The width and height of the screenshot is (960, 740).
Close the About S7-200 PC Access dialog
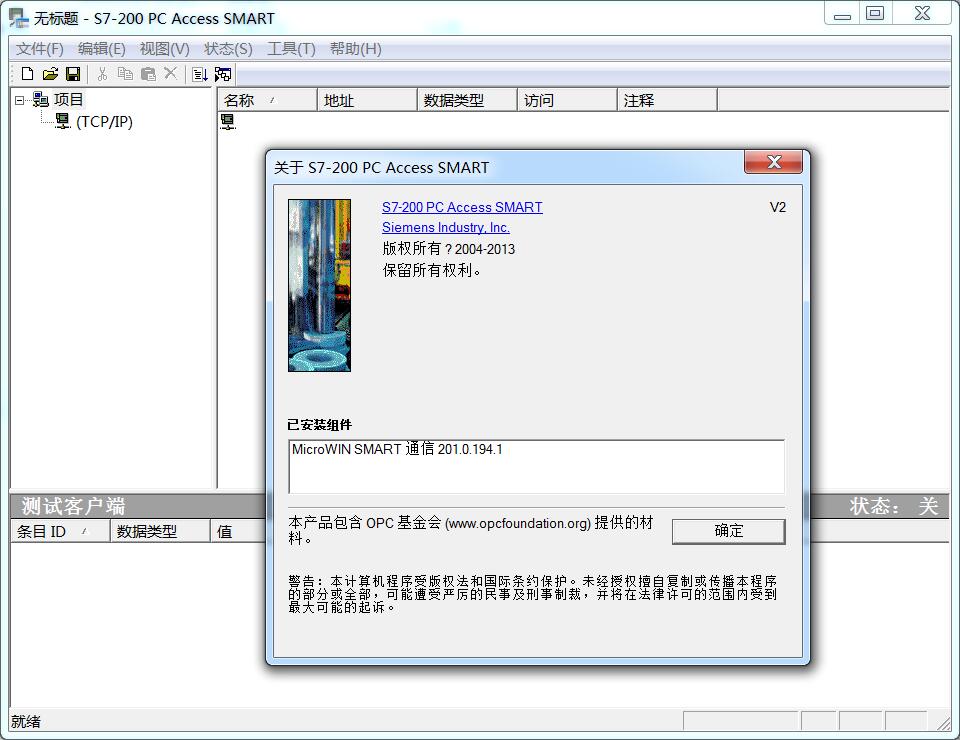coord(774,162)
